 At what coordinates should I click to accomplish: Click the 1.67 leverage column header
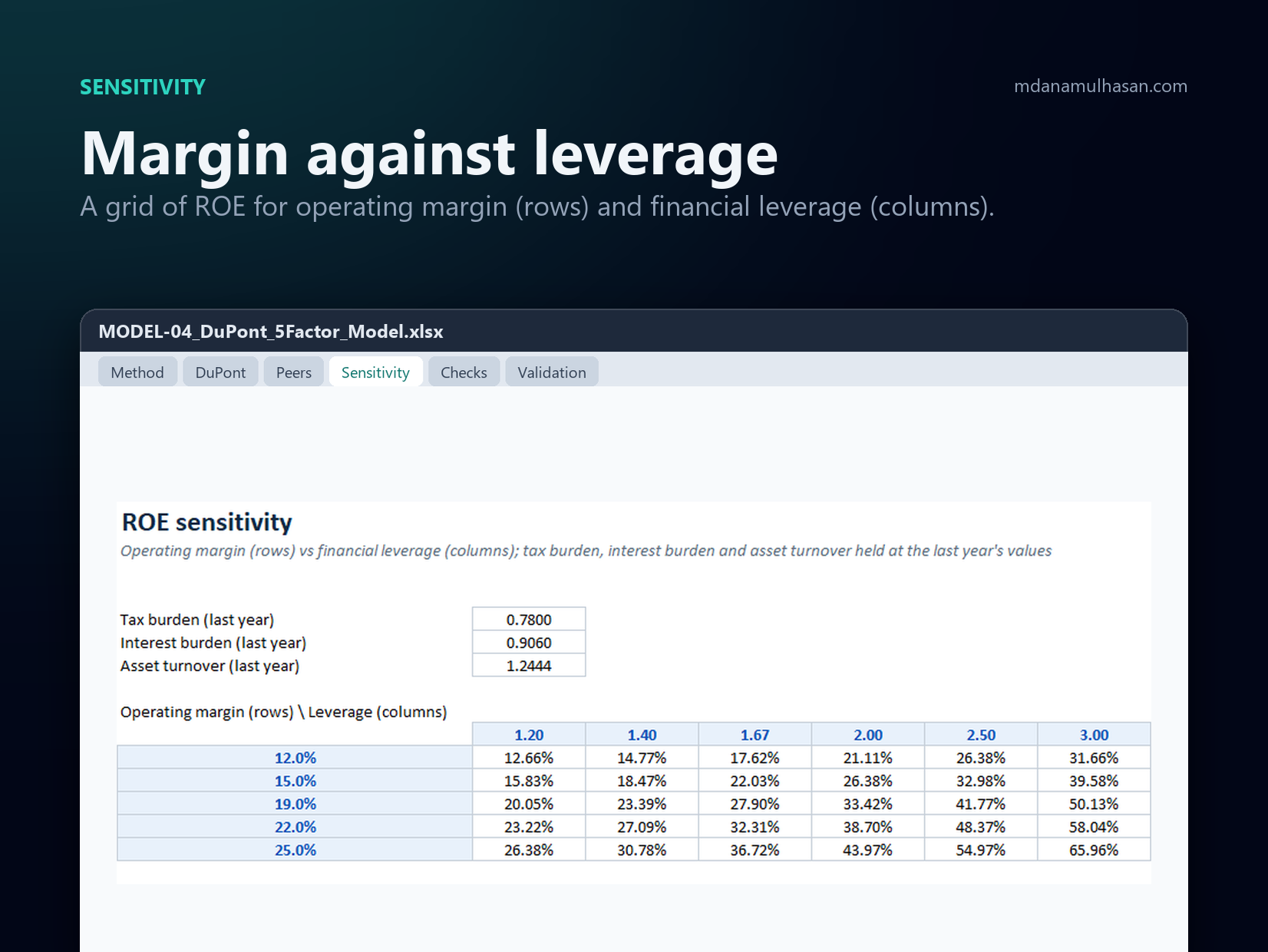click(755, 735)
